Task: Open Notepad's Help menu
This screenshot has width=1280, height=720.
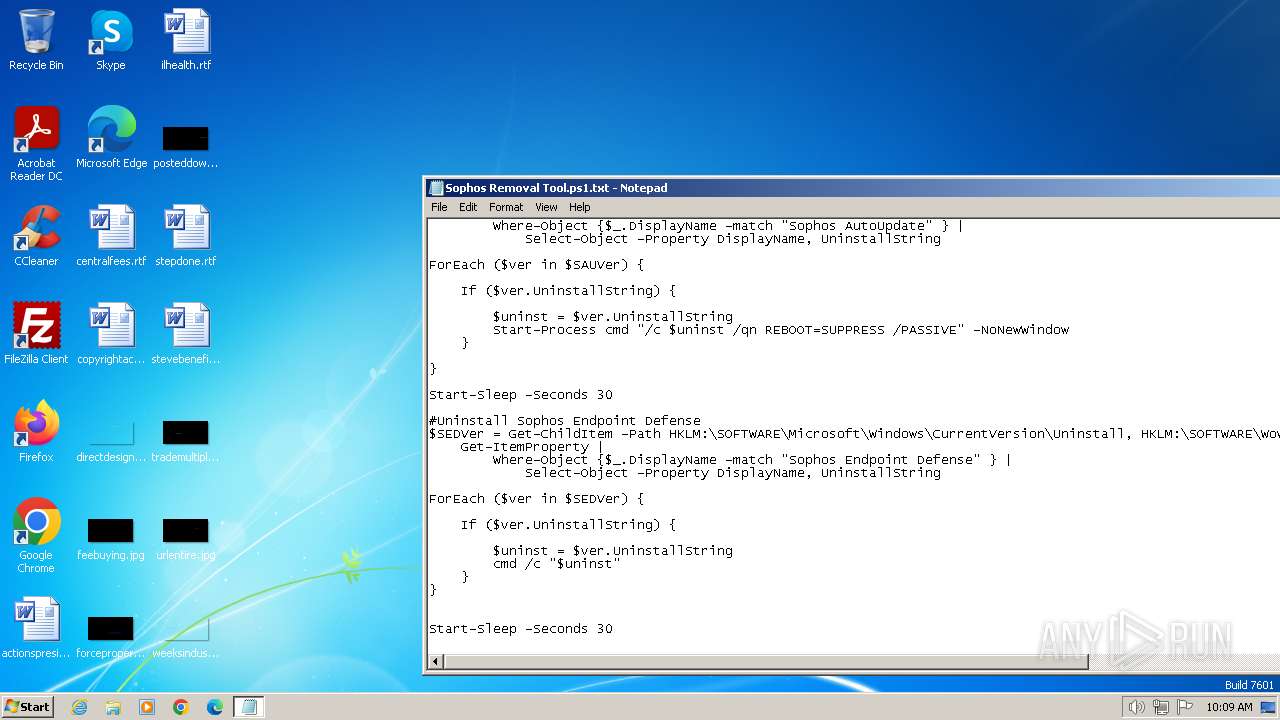Action: 580,207
